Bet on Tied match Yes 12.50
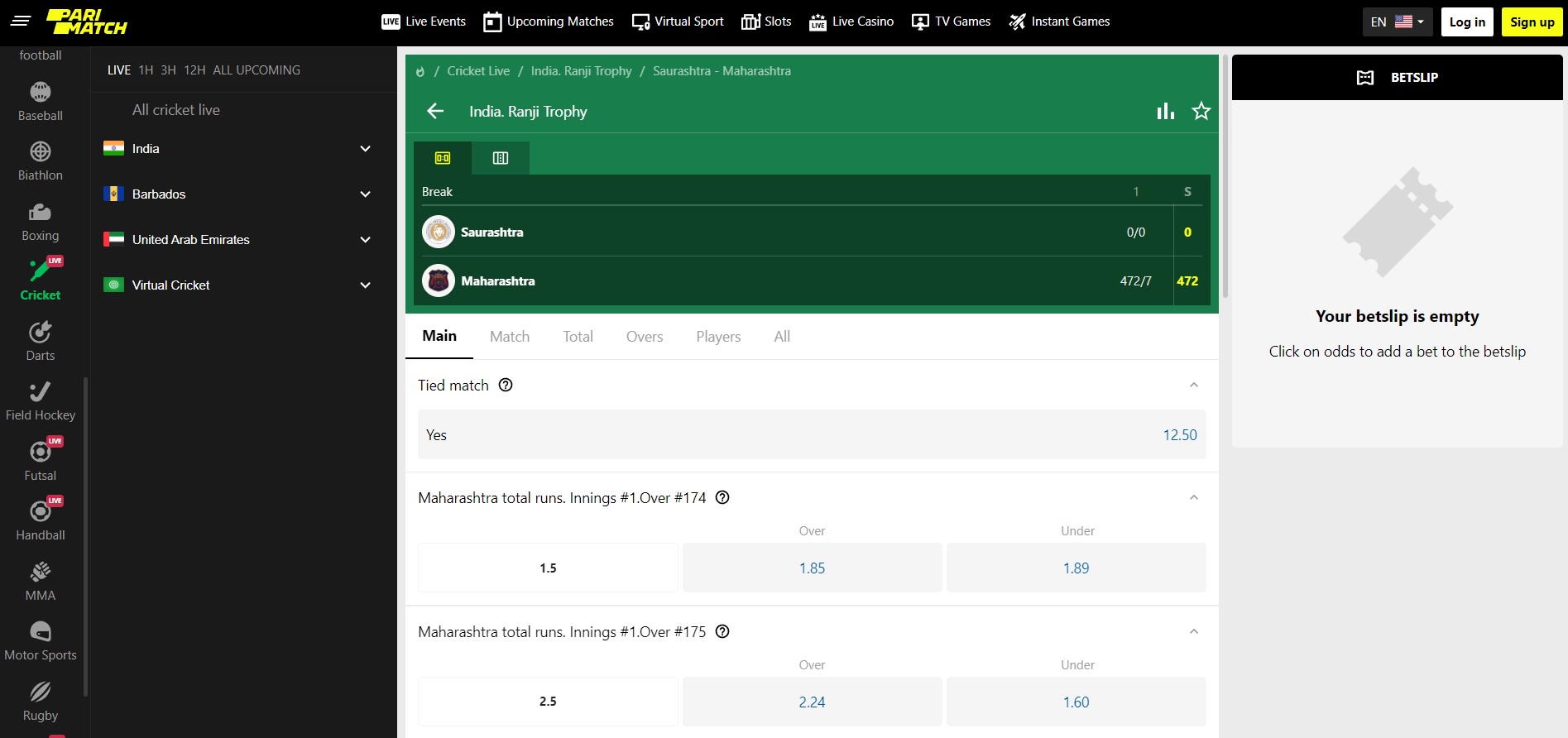 (x=812, y=434)
